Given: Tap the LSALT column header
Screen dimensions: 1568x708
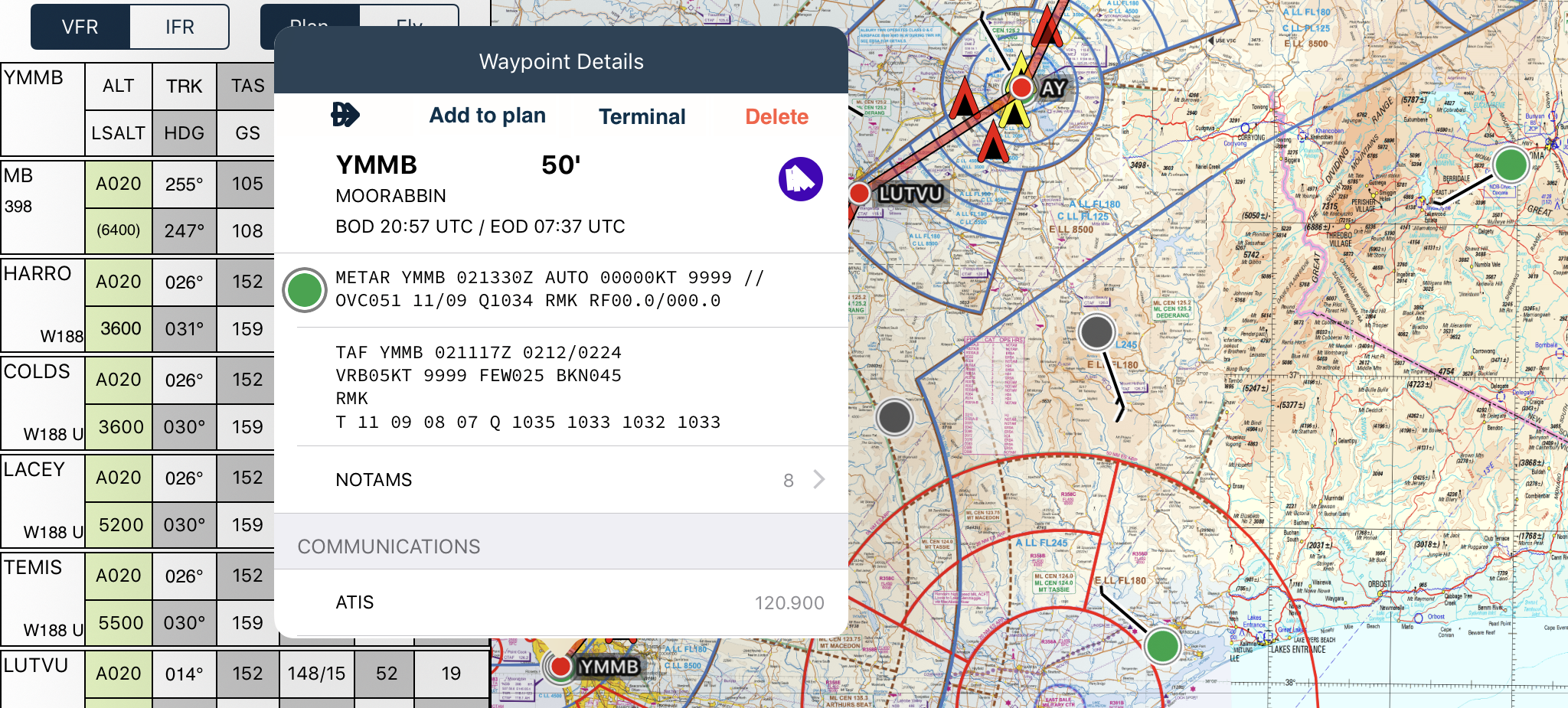Looking at the screenshot, I should (119, 133).
